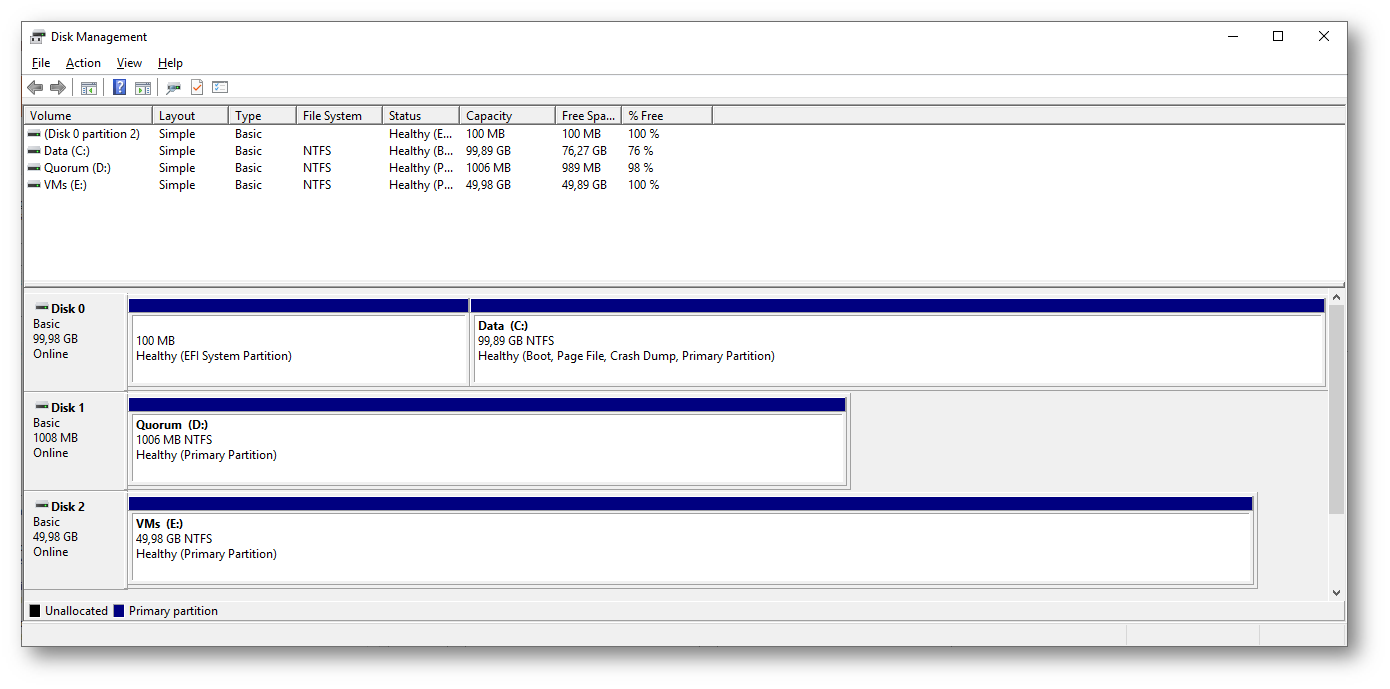
Task: Select the Quorum (D:) volume row
Action: pyautogui.click(x=368, y=168)
